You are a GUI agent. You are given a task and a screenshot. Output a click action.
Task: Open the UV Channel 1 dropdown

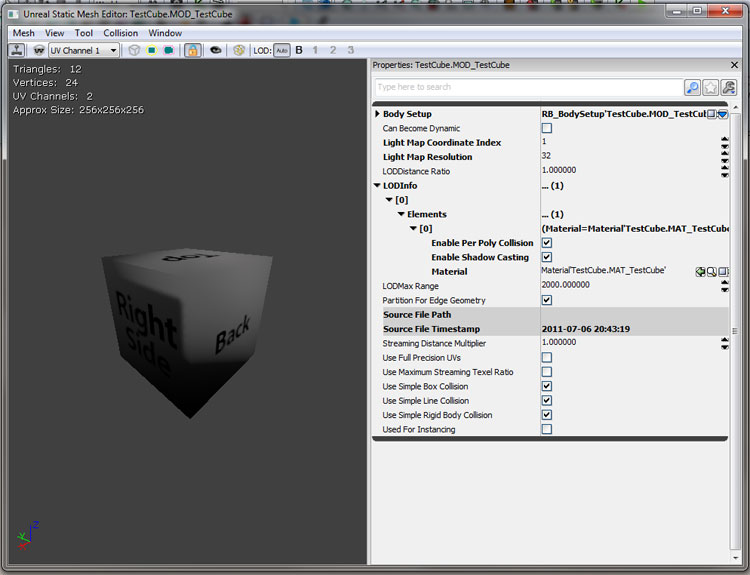point(84,50)
